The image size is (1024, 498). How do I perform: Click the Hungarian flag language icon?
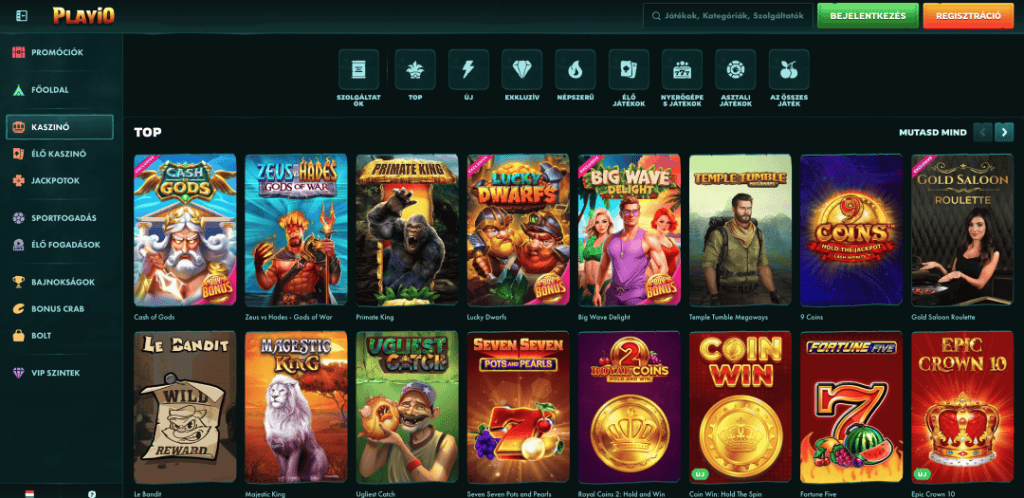tap(29, 493)
